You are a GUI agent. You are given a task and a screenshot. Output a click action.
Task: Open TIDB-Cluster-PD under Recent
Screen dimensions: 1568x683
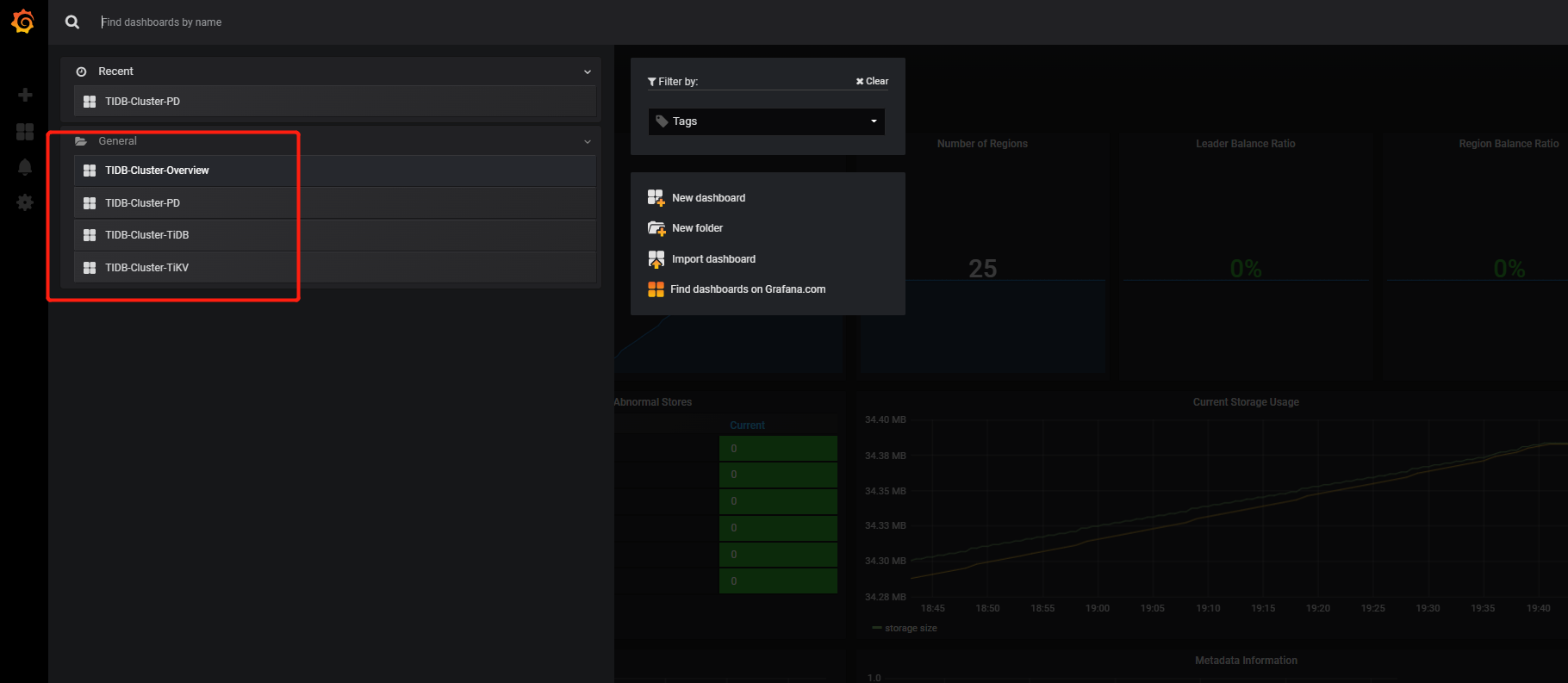(x=335, y=102)
